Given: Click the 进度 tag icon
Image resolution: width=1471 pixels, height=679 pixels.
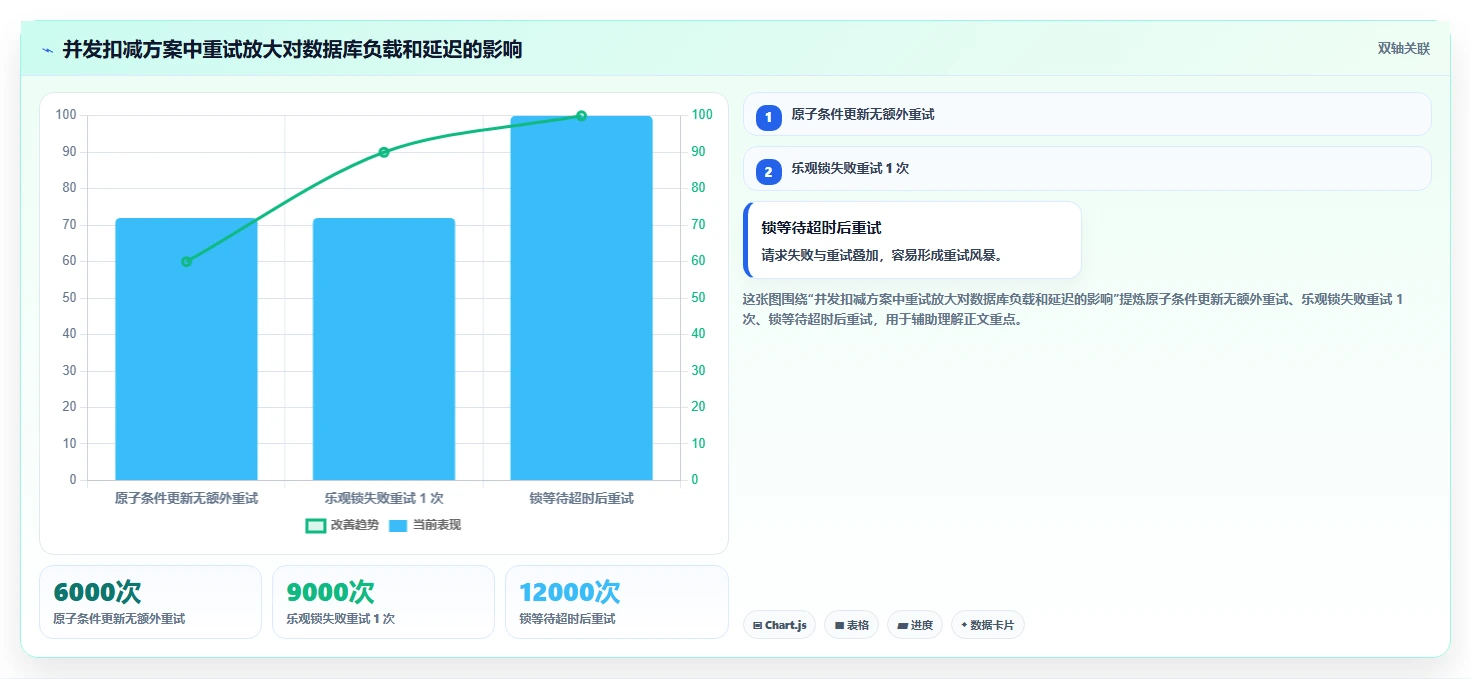Looking at the screenshot, I should (x=902, y=625).
